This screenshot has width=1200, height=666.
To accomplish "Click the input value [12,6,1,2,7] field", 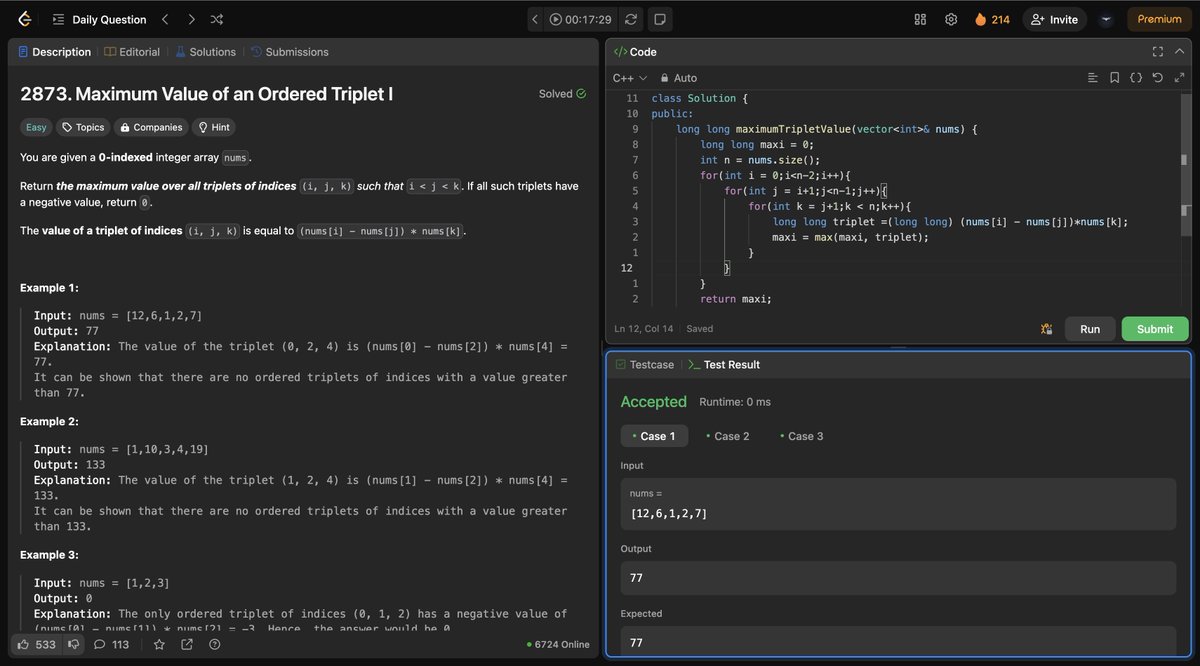I will point(898,504).
